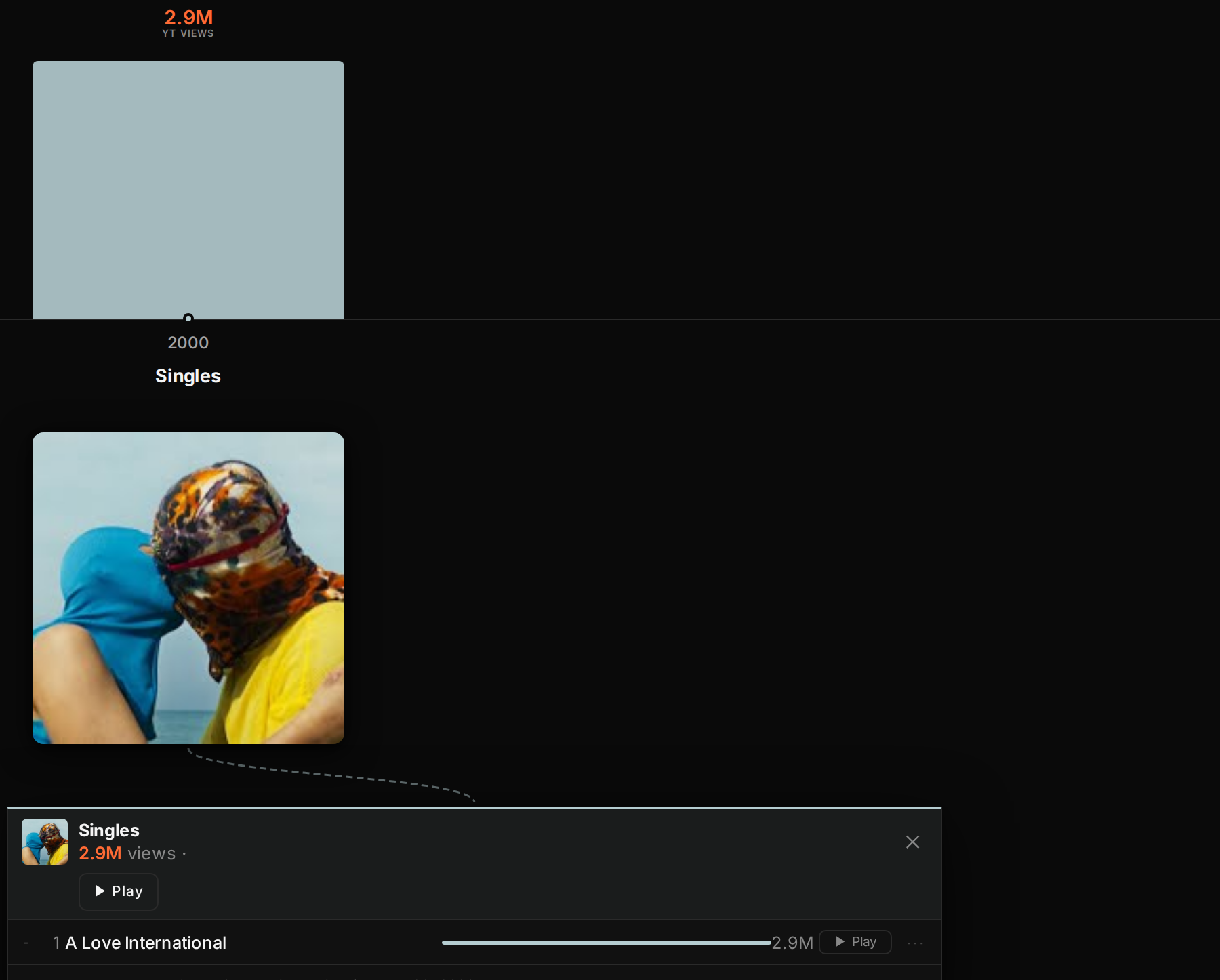Click the small Singles thumbnail in panel
1220x980 pixels.
coord(45,842)
